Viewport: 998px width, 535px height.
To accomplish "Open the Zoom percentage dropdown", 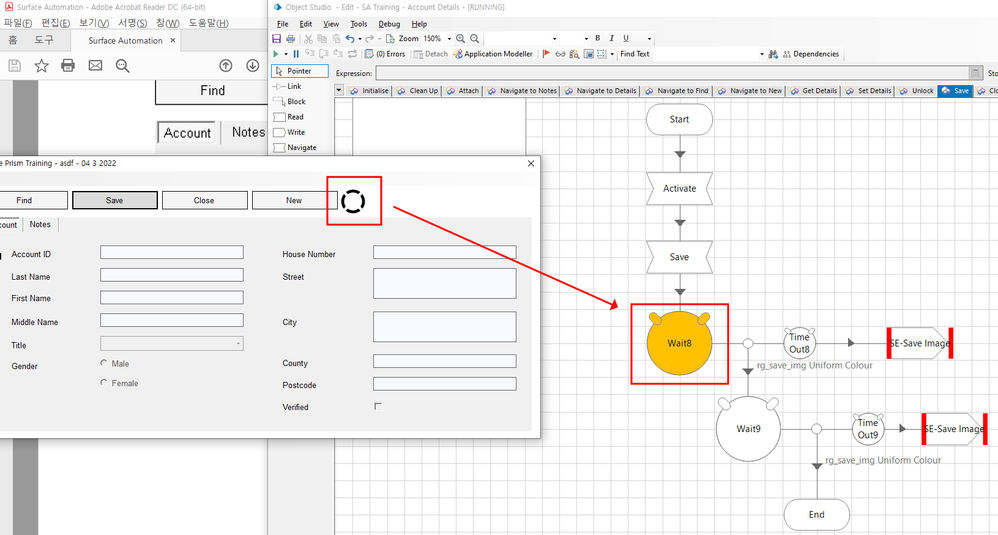I will 447,38.
